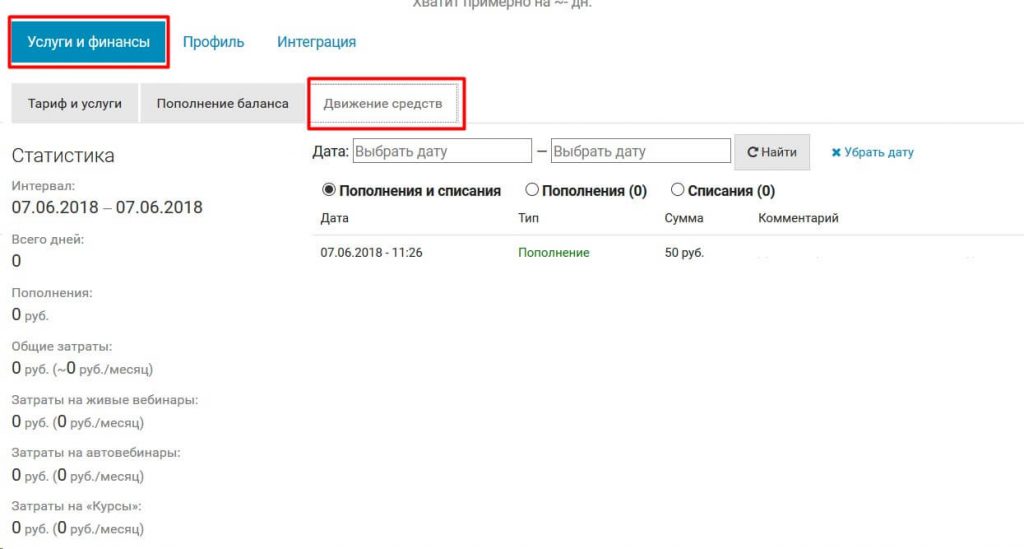Viewport: 1024px width, 549px height.
Task: Choose the Списания (0) radio option
Action: pyautogui.click(x=678, y=190)
